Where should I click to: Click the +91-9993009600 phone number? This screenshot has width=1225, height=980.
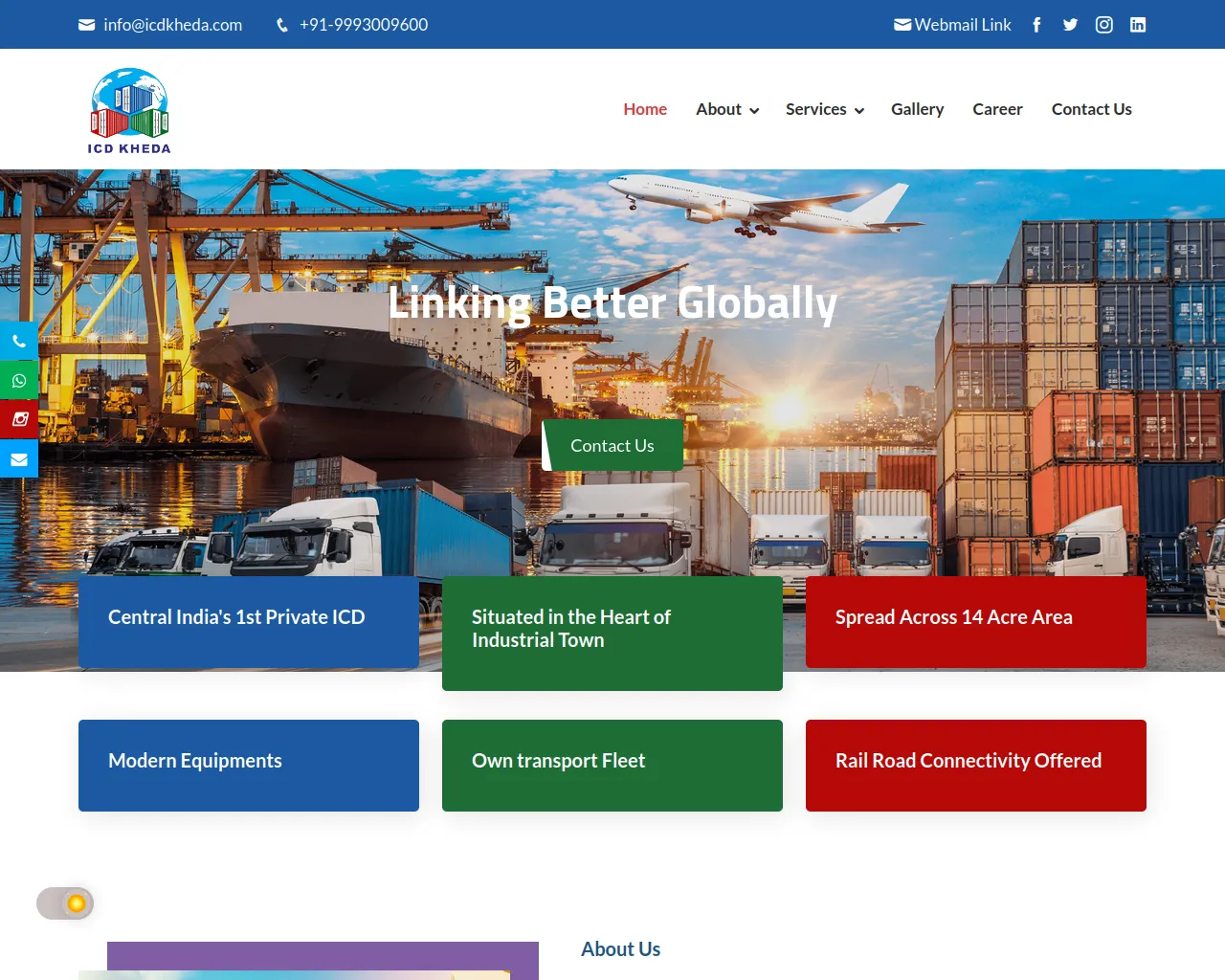point(364,25)
